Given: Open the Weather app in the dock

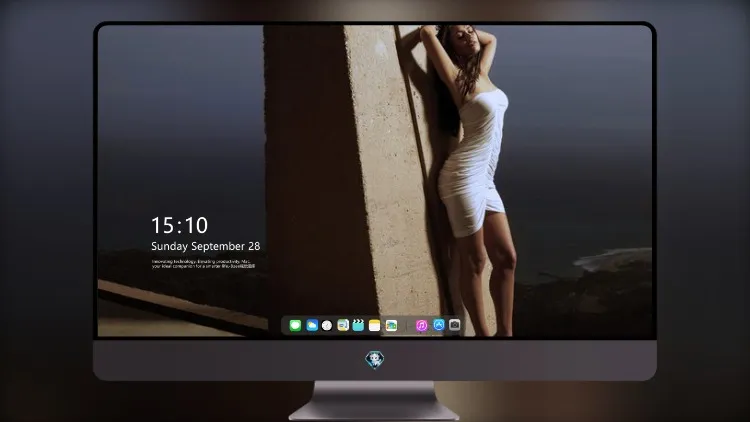Looking at the screenshot, I should pyautogui.click(x=312, y=325).
